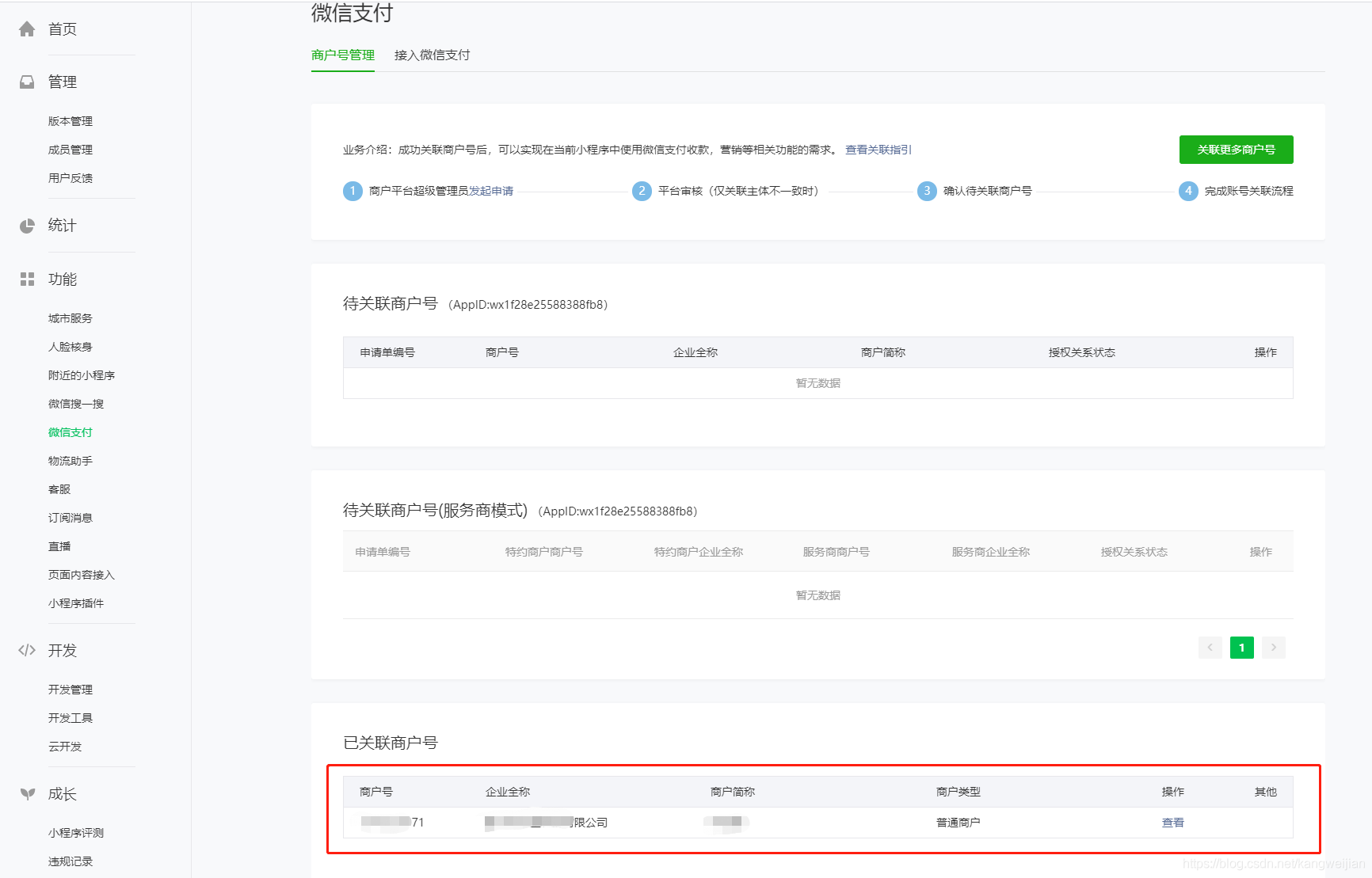Select page 1 in pagination
The image size is (1372, 878).
point(1241,648)
